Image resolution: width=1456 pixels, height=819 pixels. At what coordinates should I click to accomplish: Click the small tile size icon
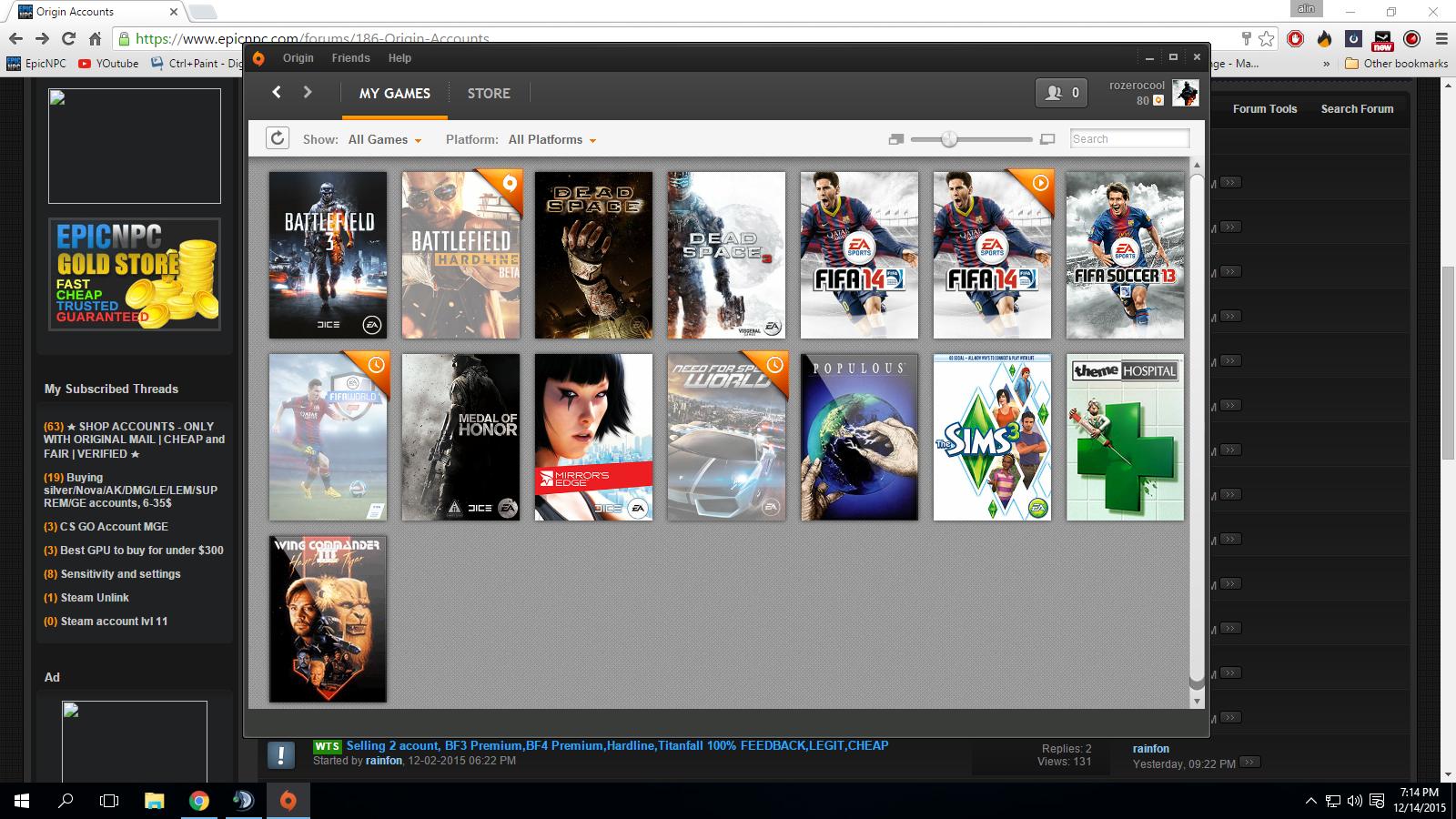click(896, 139)
